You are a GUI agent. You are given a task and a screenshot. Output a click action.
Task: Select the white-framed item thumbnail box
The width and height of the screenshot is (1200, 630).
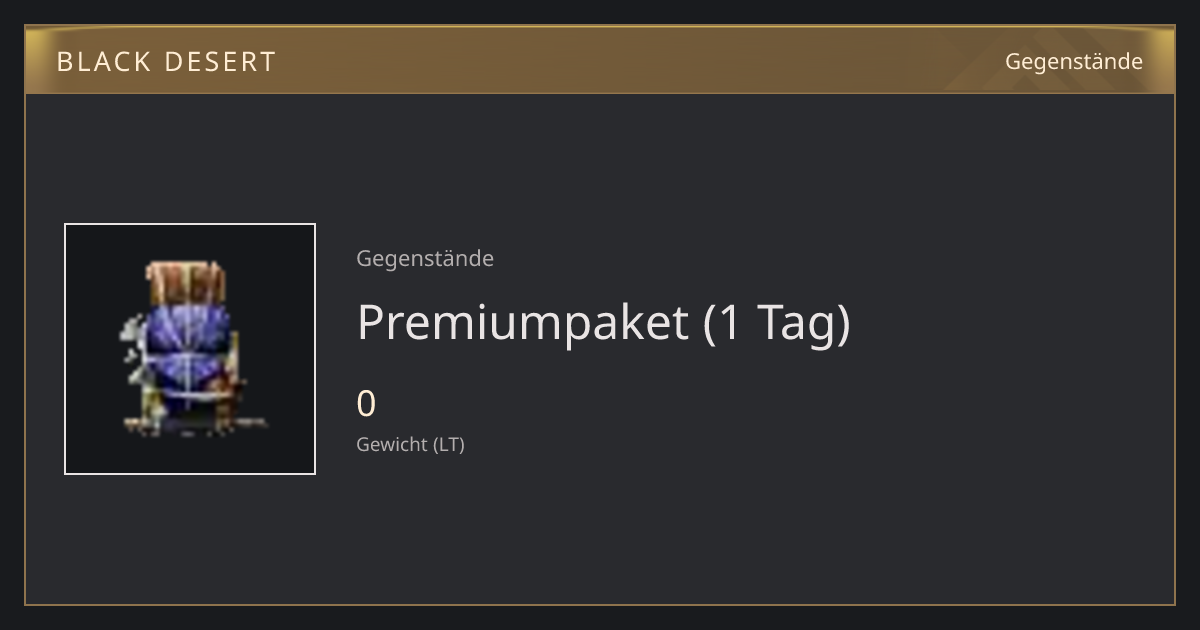[190, 349]
